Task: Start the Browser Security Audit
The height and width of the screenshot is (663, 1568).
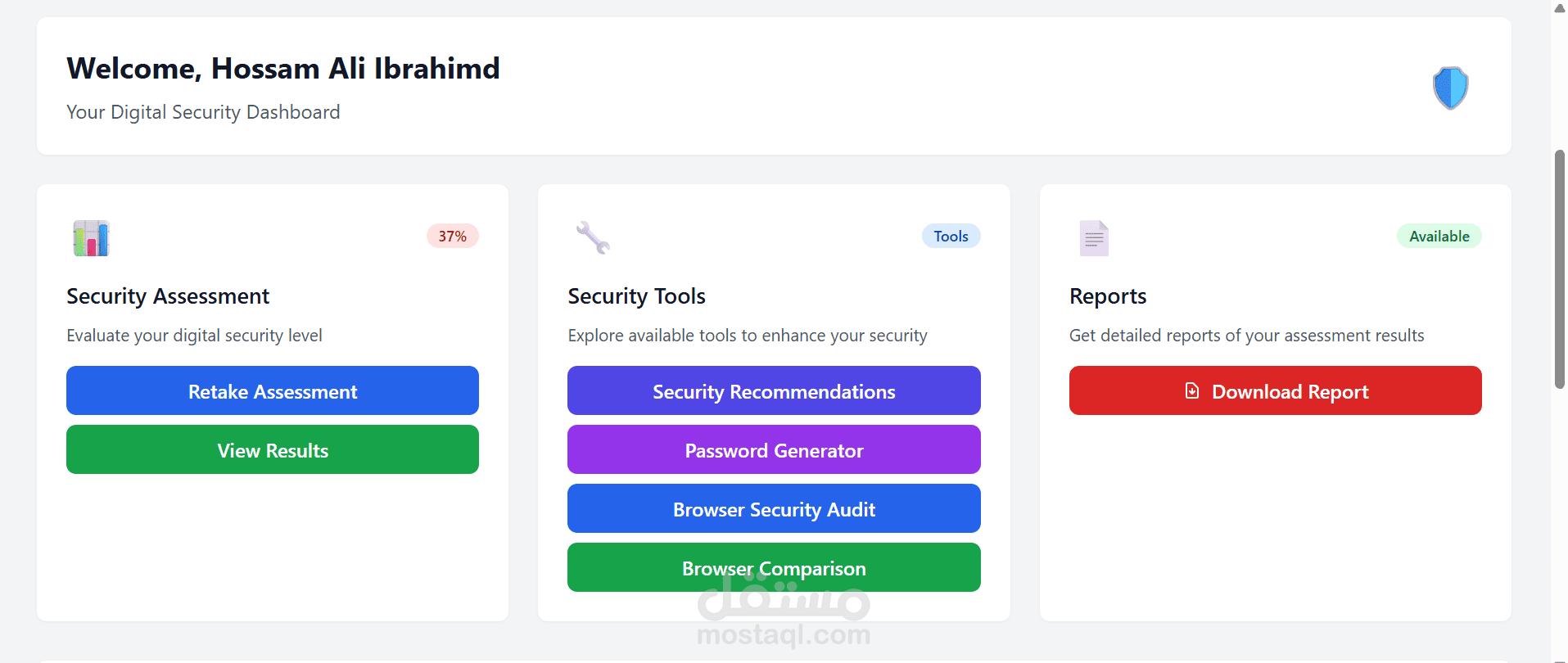Action: tap(774, 509)
